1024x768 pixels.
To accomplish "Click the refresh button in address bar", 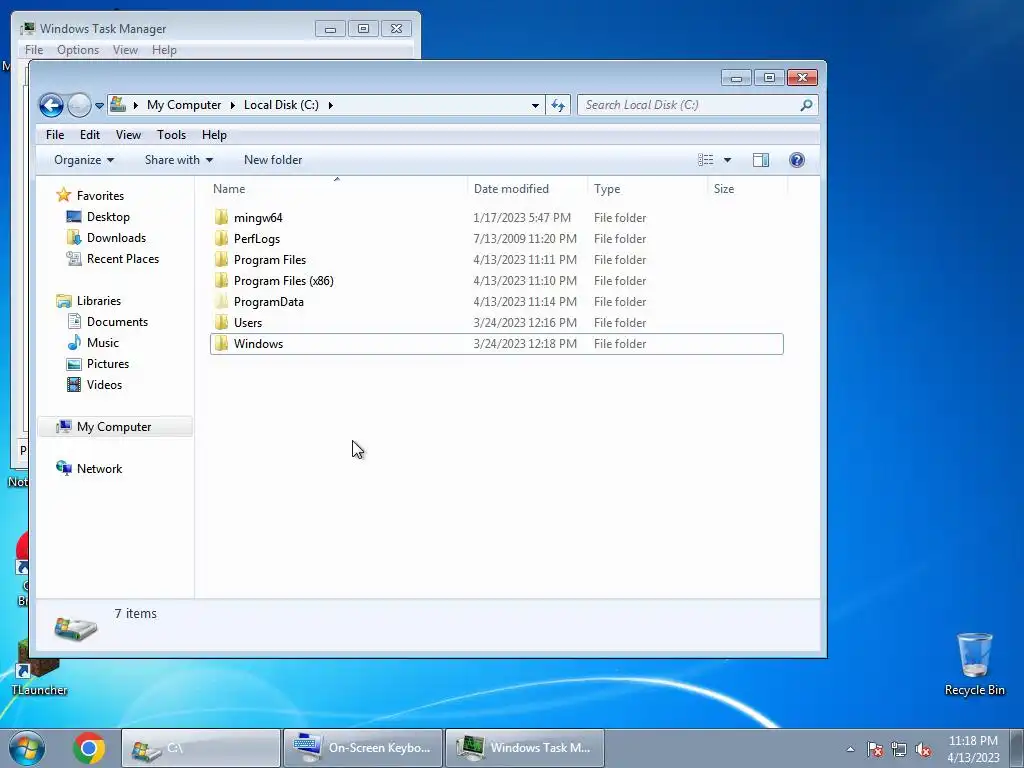I will [558, 105].
